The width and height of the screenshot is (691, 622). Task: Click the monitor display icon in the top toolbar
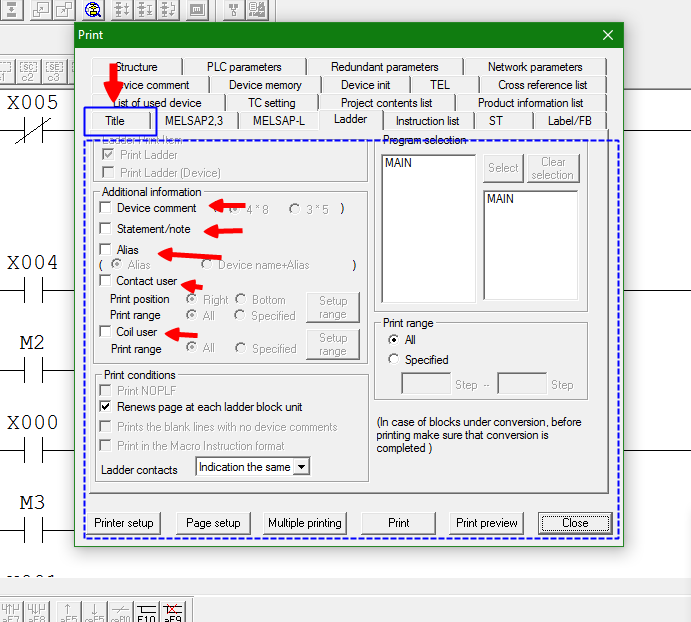click(x=197, y=10)
